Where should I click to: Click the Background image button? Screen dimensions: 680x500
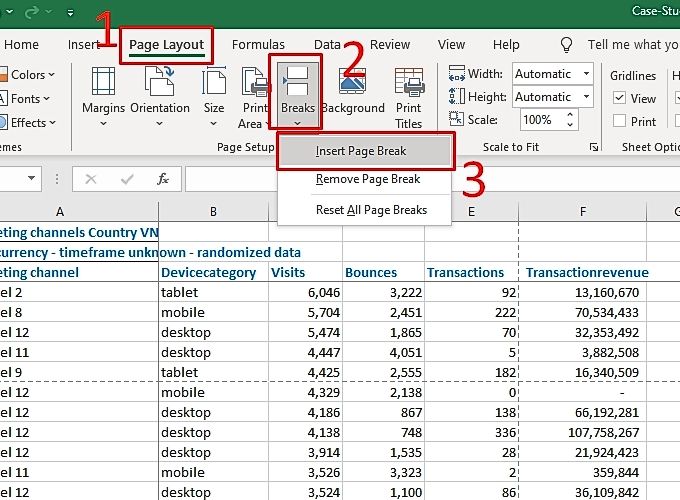[x=353, y=91]
